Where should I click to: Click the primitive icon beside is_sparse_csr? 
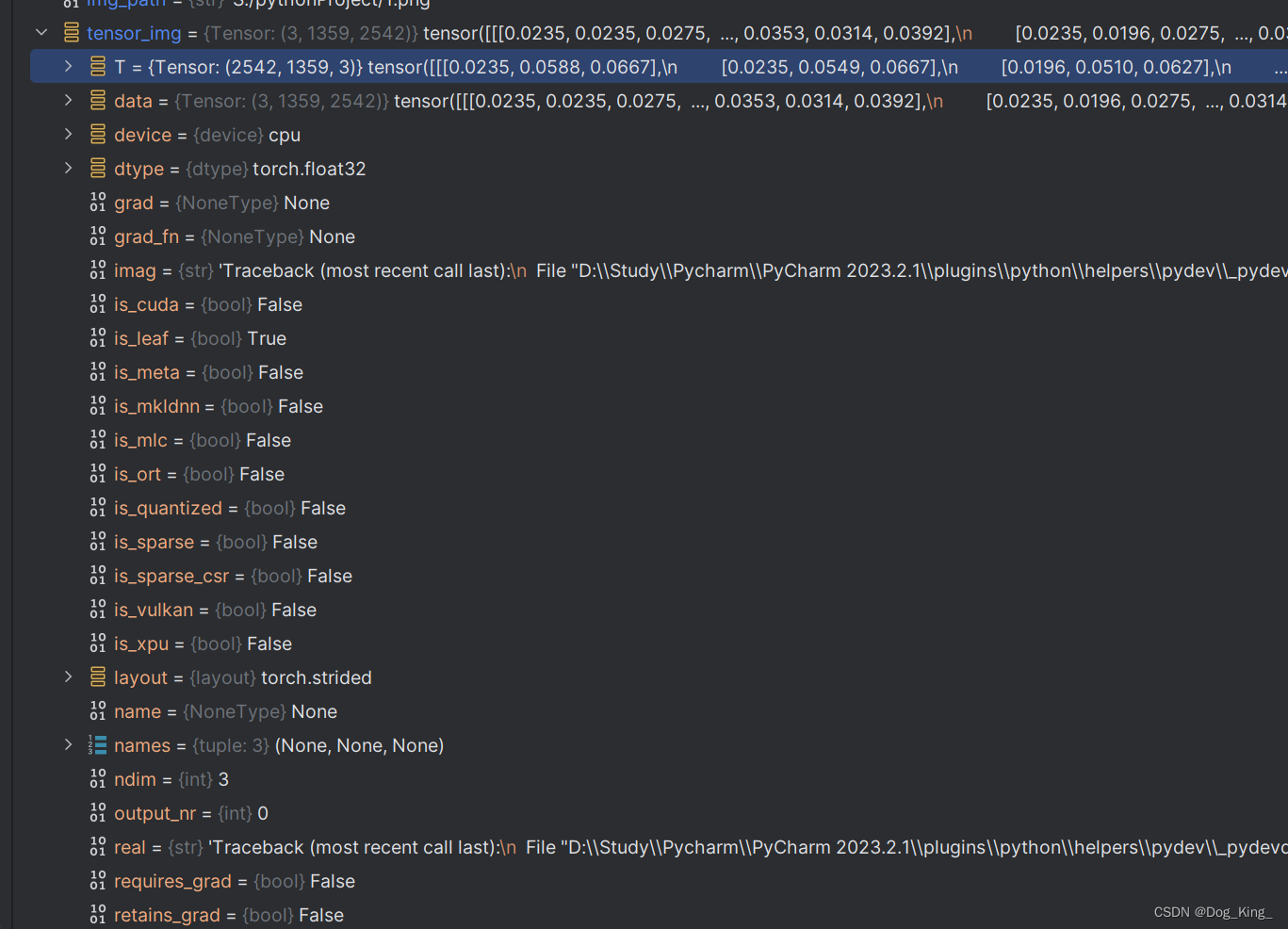[x=98, y=576]
